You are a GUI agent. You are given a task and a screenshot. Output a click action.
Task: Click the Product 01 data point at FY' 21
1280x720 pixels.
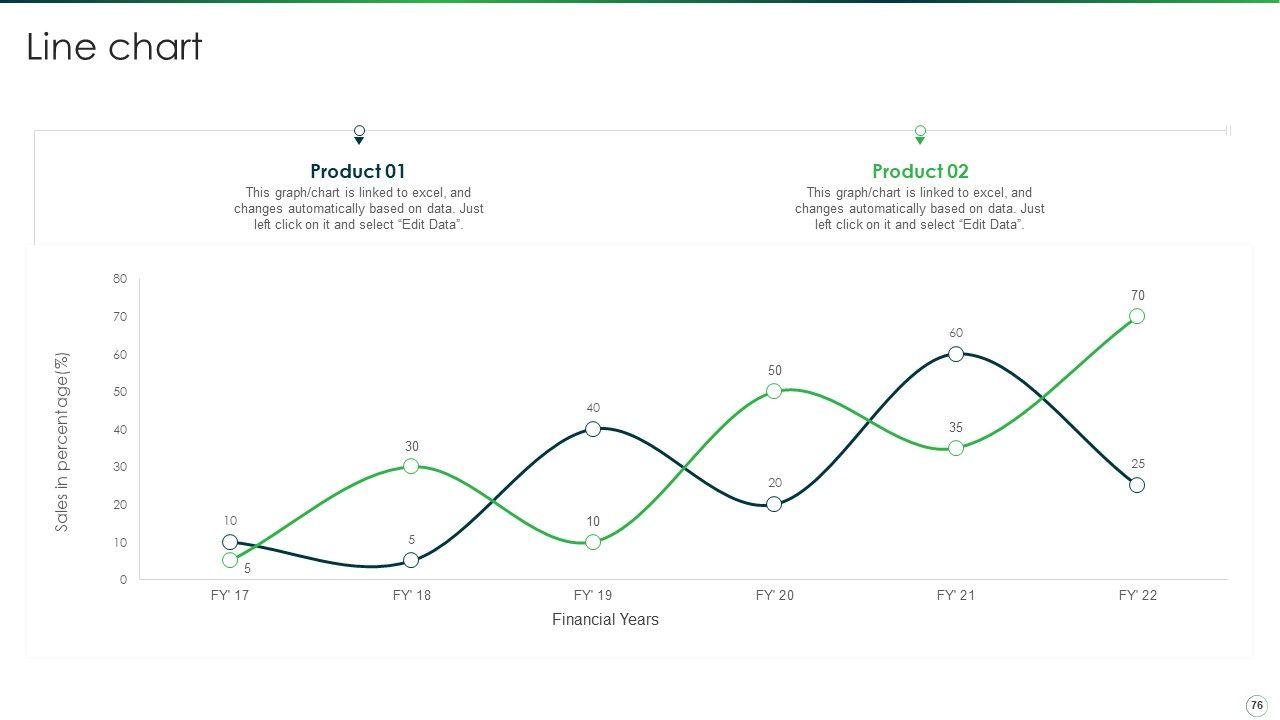point(956,354)
